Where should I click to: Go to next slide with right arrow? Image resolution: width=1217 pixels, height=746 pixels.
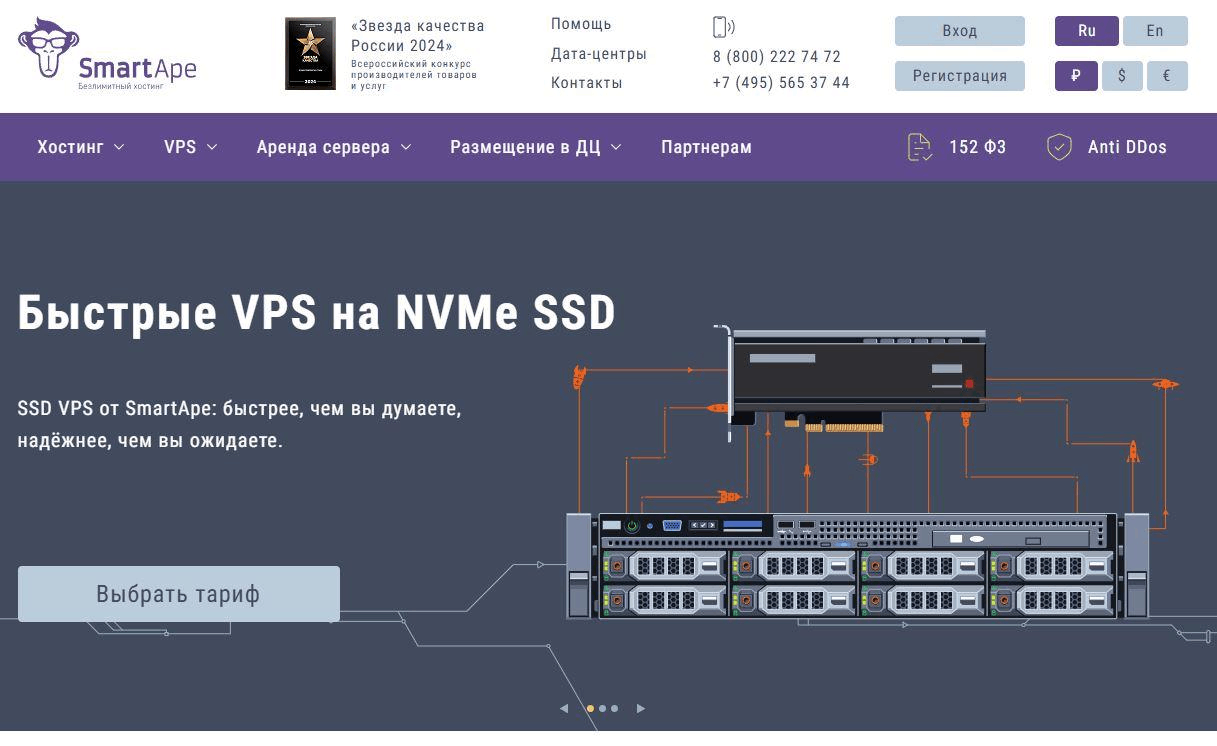[x=641, y=708]
